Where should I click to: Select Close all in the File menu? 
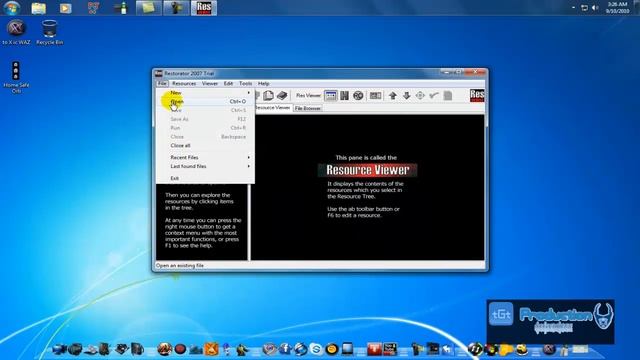coord(206,145)
